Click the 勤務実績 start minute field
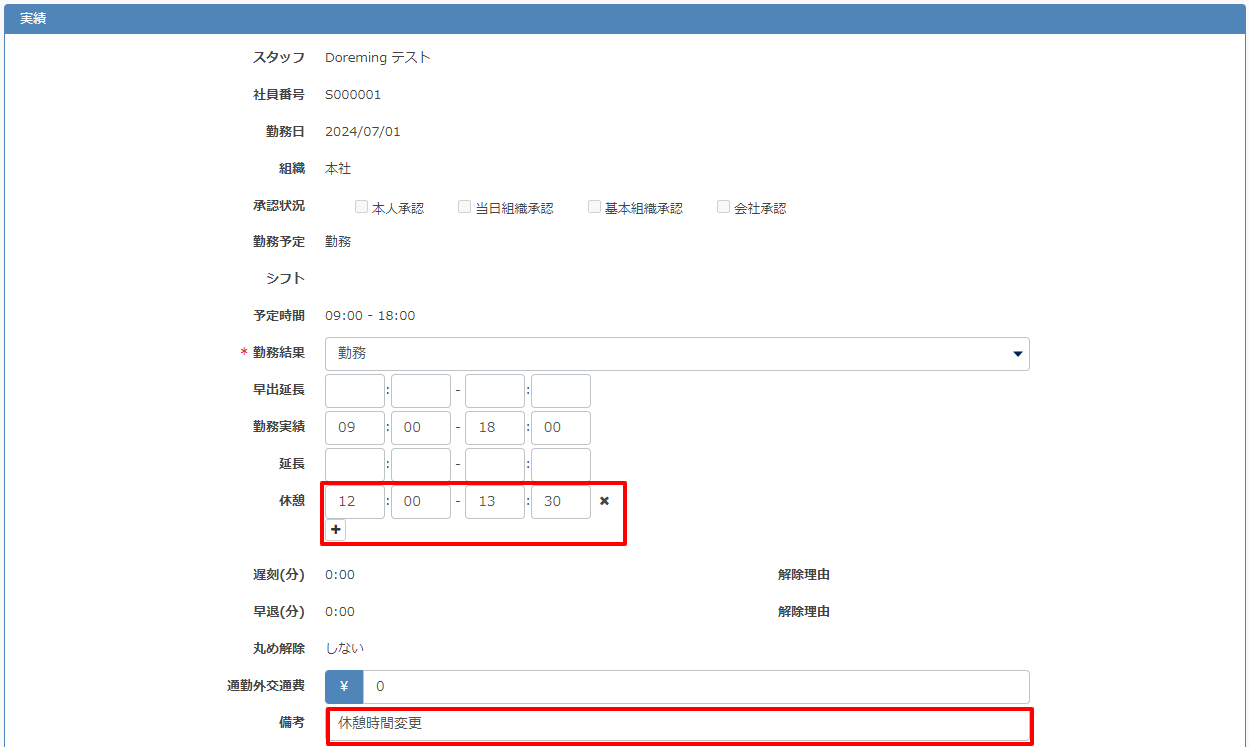This screenshot has height=747, width=1249. click(420, 428)
